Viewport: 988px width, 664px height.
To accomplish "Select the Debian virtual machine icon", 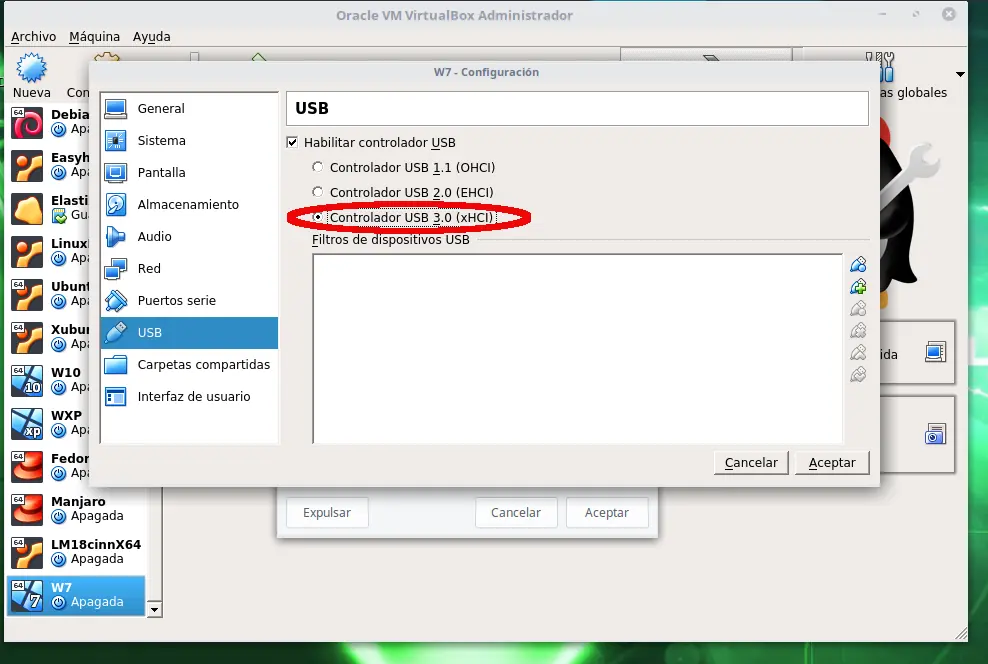I will (x=27, y=123).
